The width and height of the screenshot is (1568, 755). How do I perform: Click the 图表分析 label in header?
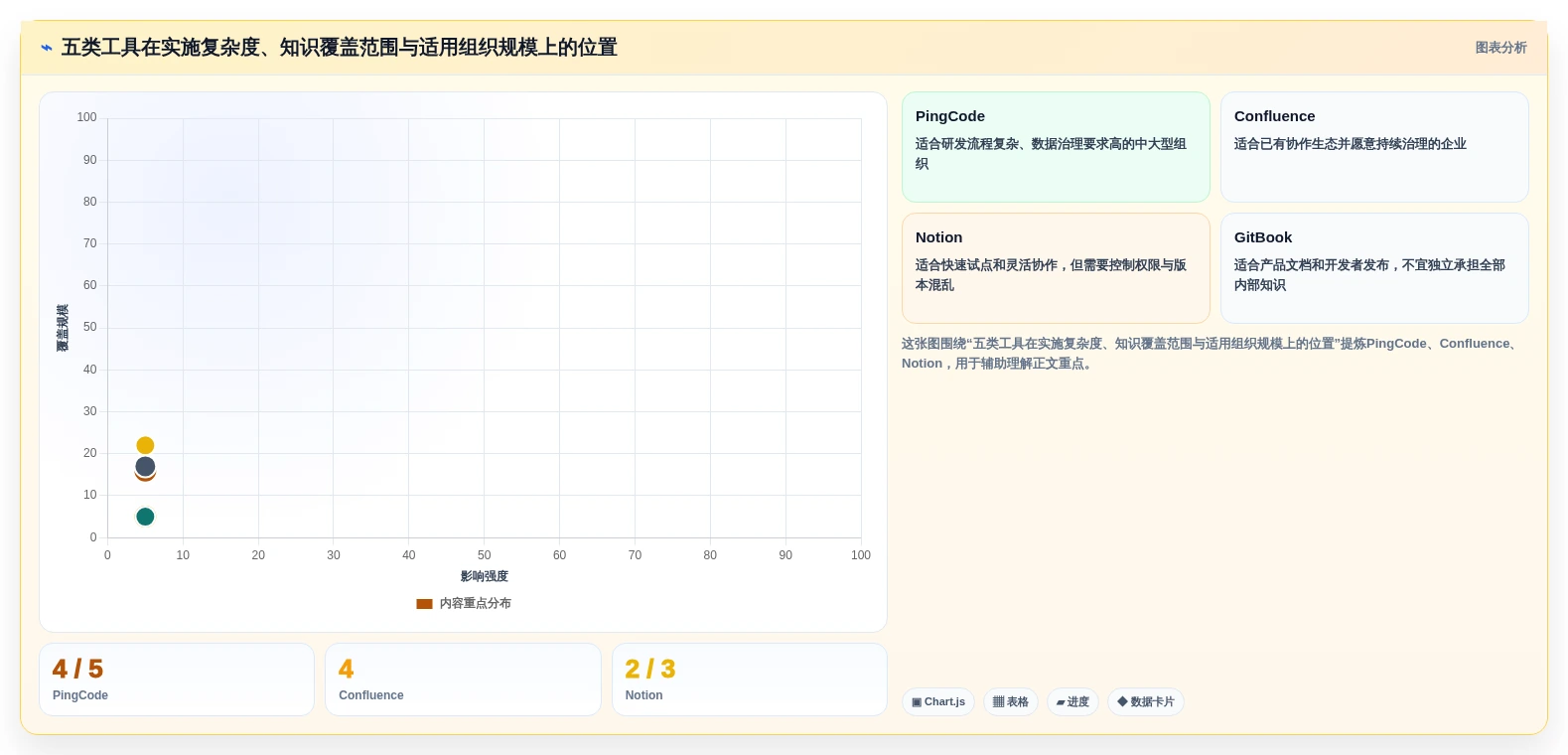(1500, 48)
